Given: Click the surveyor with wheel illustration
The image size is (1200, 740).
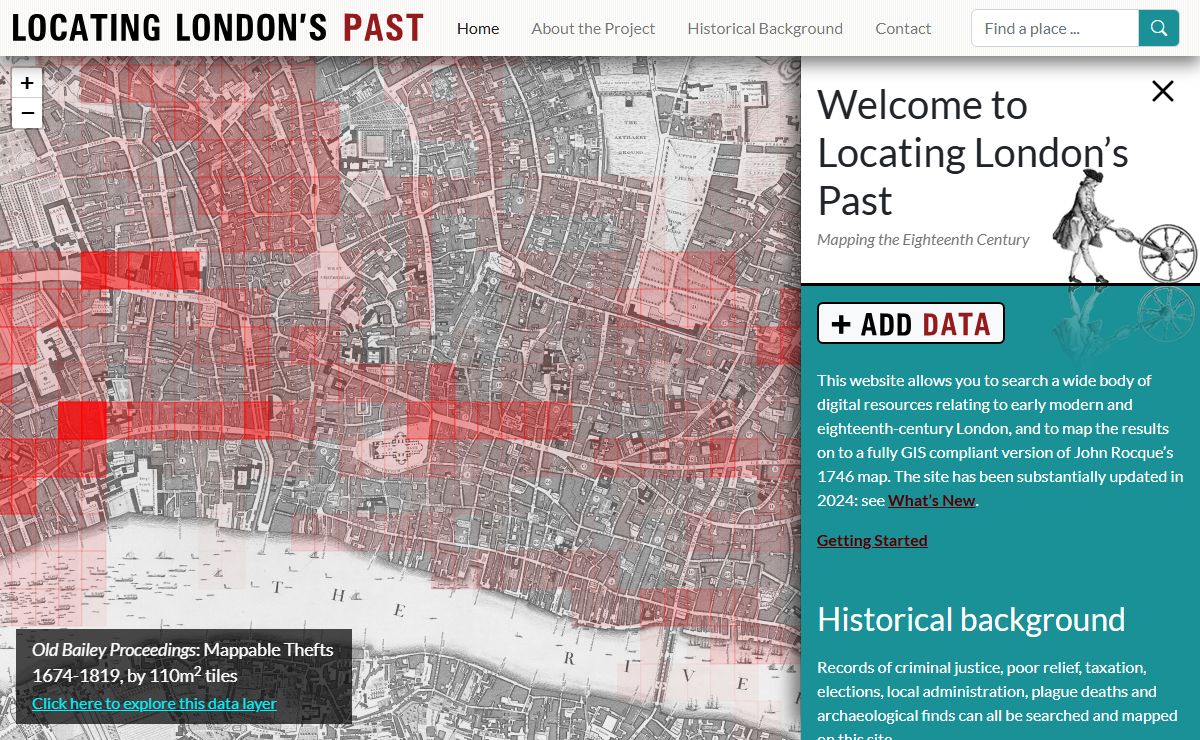Looking at the screenshot, I should tap(1125, 228).
